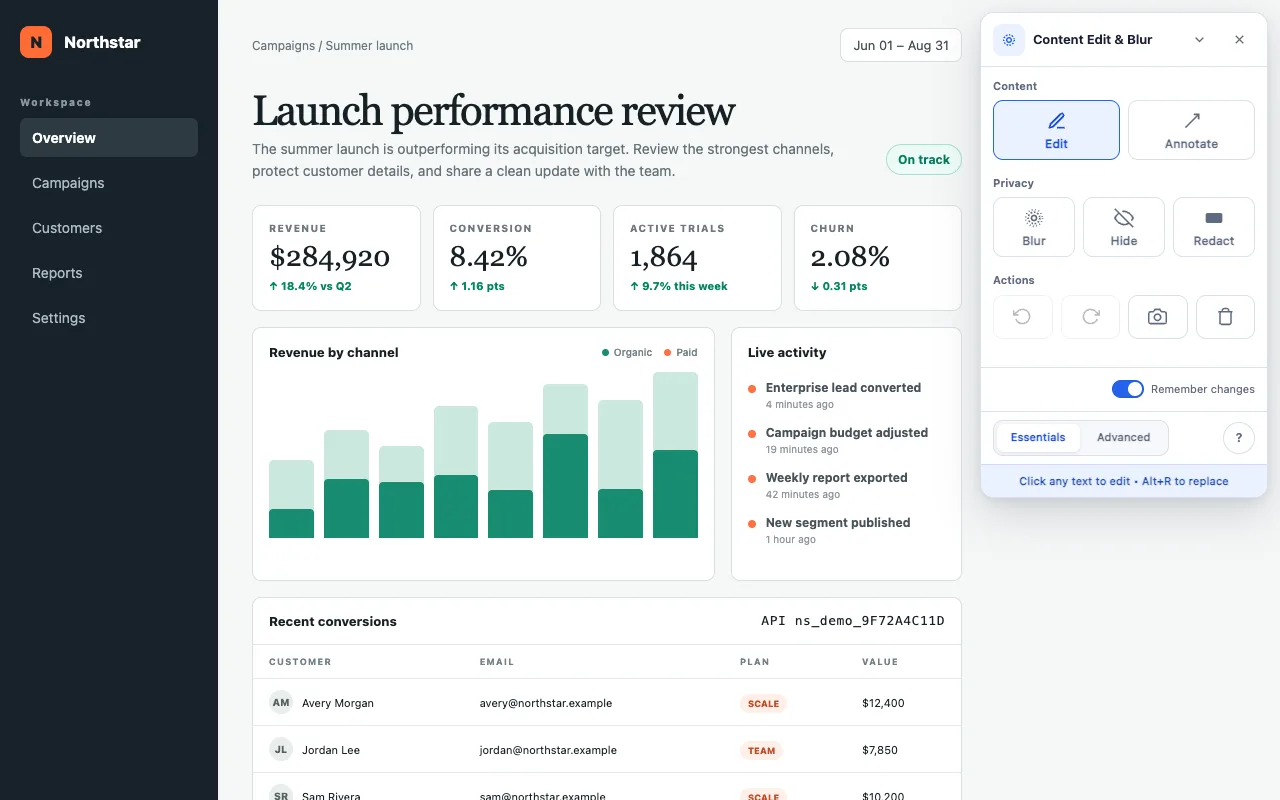This screenshot has height=800, width=1280.
Task: Click avery@northstar.example email
Action: [546, 703]
